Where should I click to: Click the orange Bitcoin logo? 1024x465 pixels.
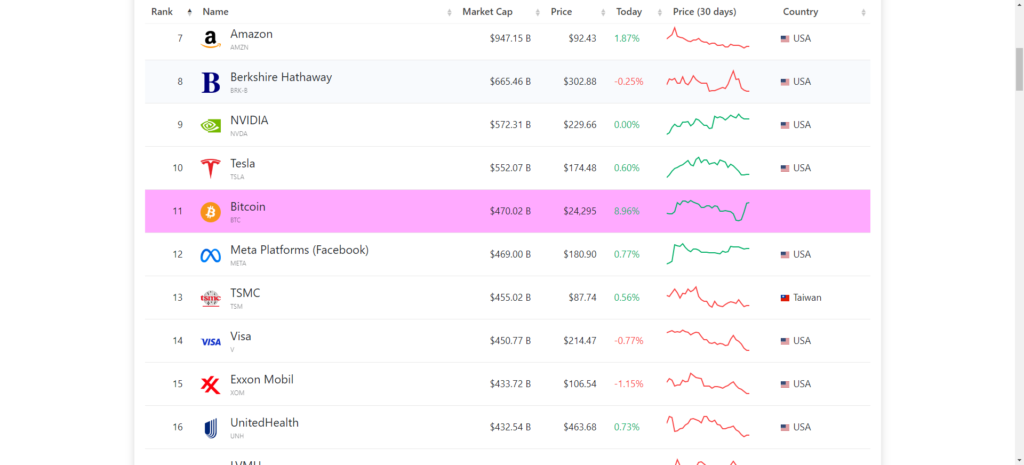[210, 212]
